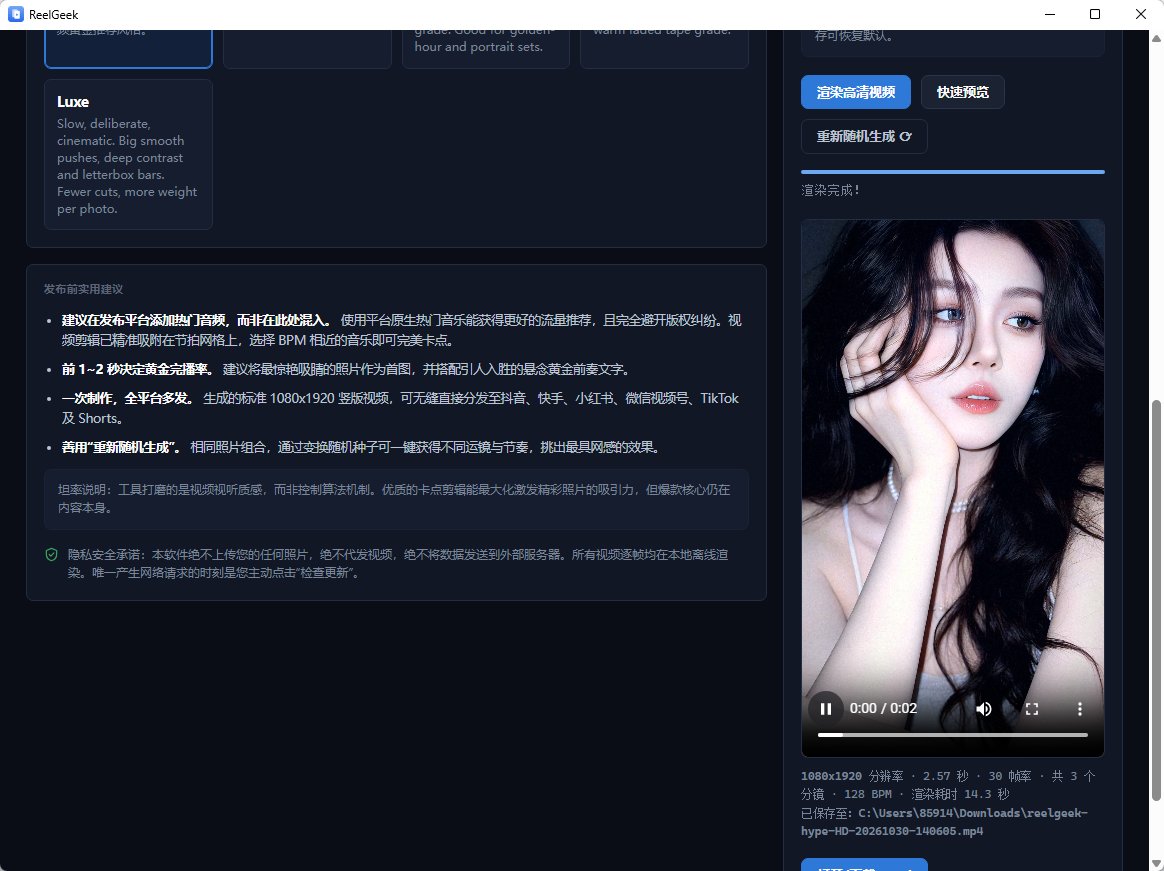Viewport: 1164px width, 871px height.
Task: Click the 发布前实用建议 heading
Action: point(83,289)
